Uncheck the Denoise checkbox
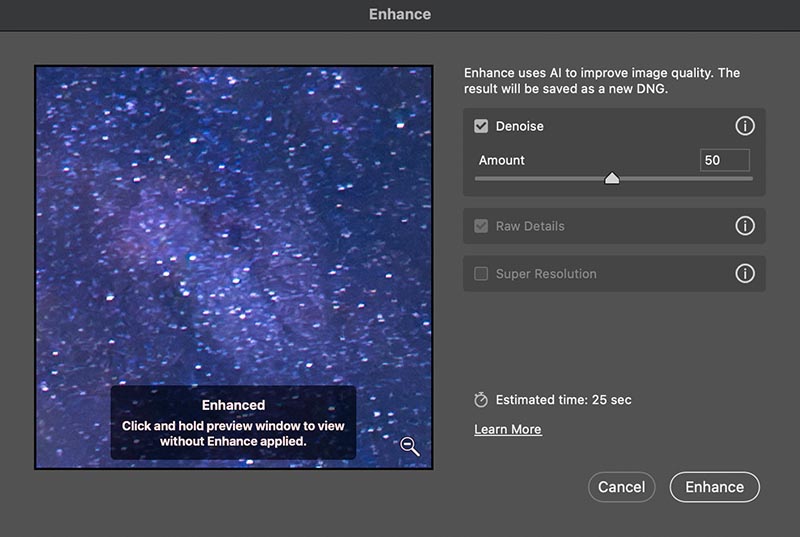 click(x=481, y=126)
